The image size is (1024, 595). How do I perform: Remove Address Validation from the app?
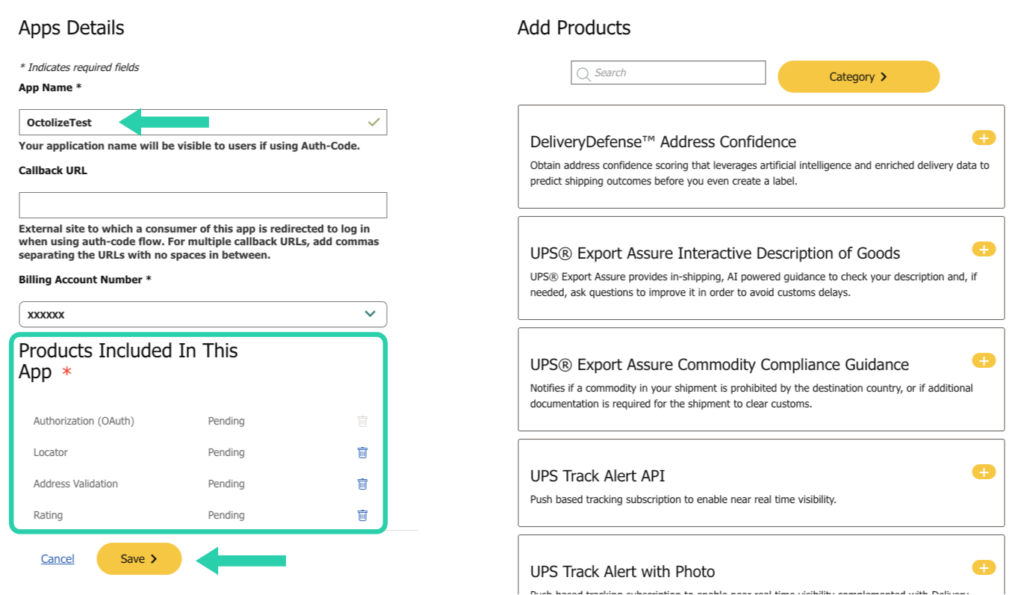pos(362,484)
